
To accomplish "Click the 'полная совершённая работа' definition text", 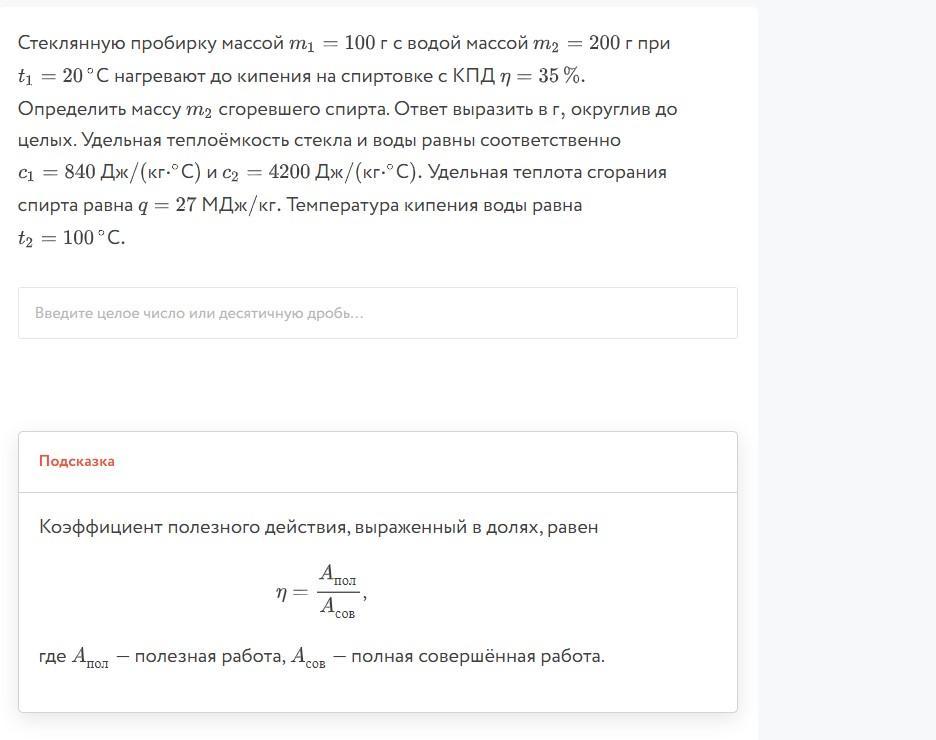I will pyautogui.click(x=477, y=657).
